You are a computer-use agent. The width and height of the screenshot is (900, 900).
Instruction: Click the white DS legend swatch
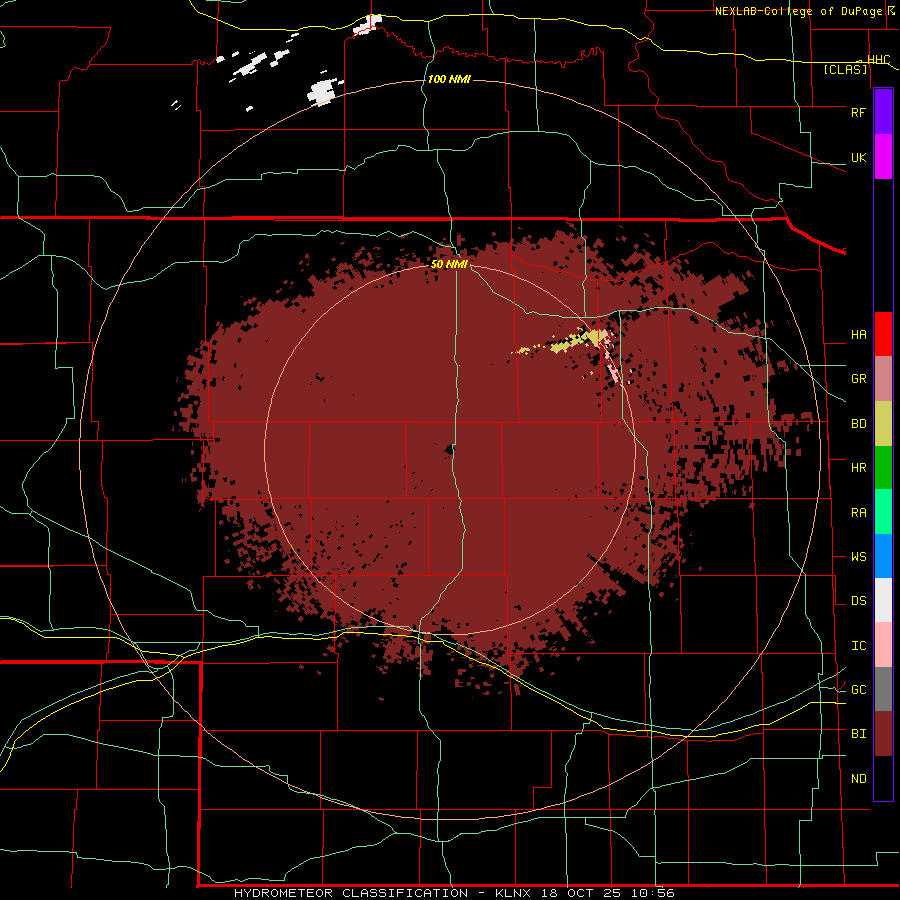click(883, 600)
